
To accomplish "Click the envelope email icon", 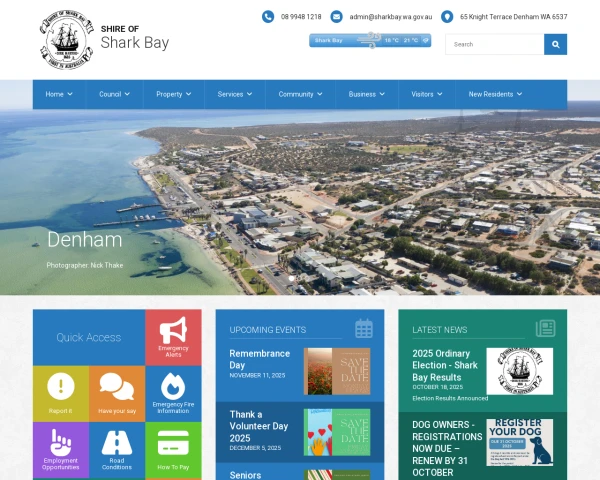I will pos(336,16).
